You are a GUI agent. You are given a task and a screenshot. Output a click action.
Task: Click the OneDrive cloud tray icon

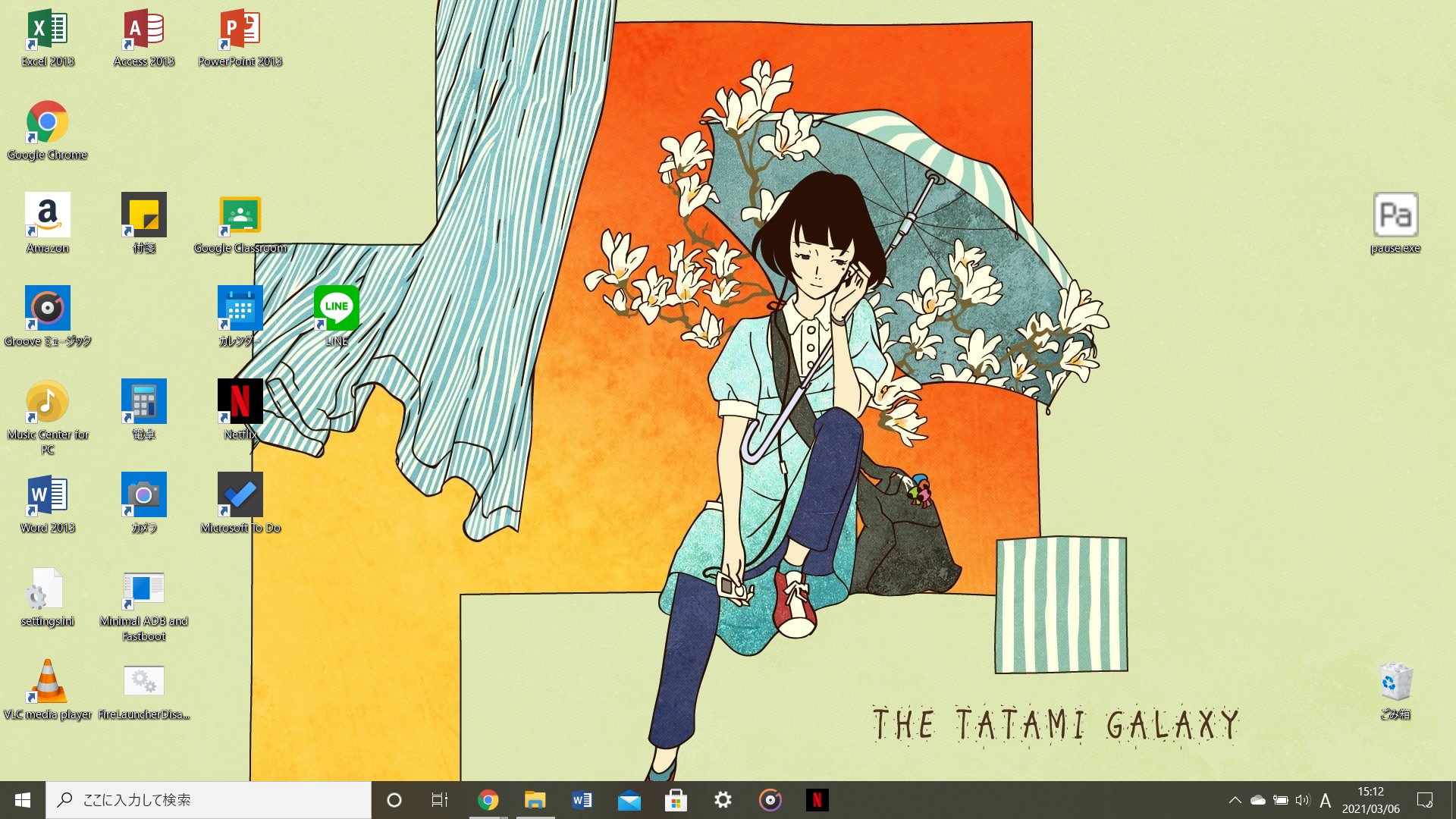pyautogui.click(x=1258, y=800)
